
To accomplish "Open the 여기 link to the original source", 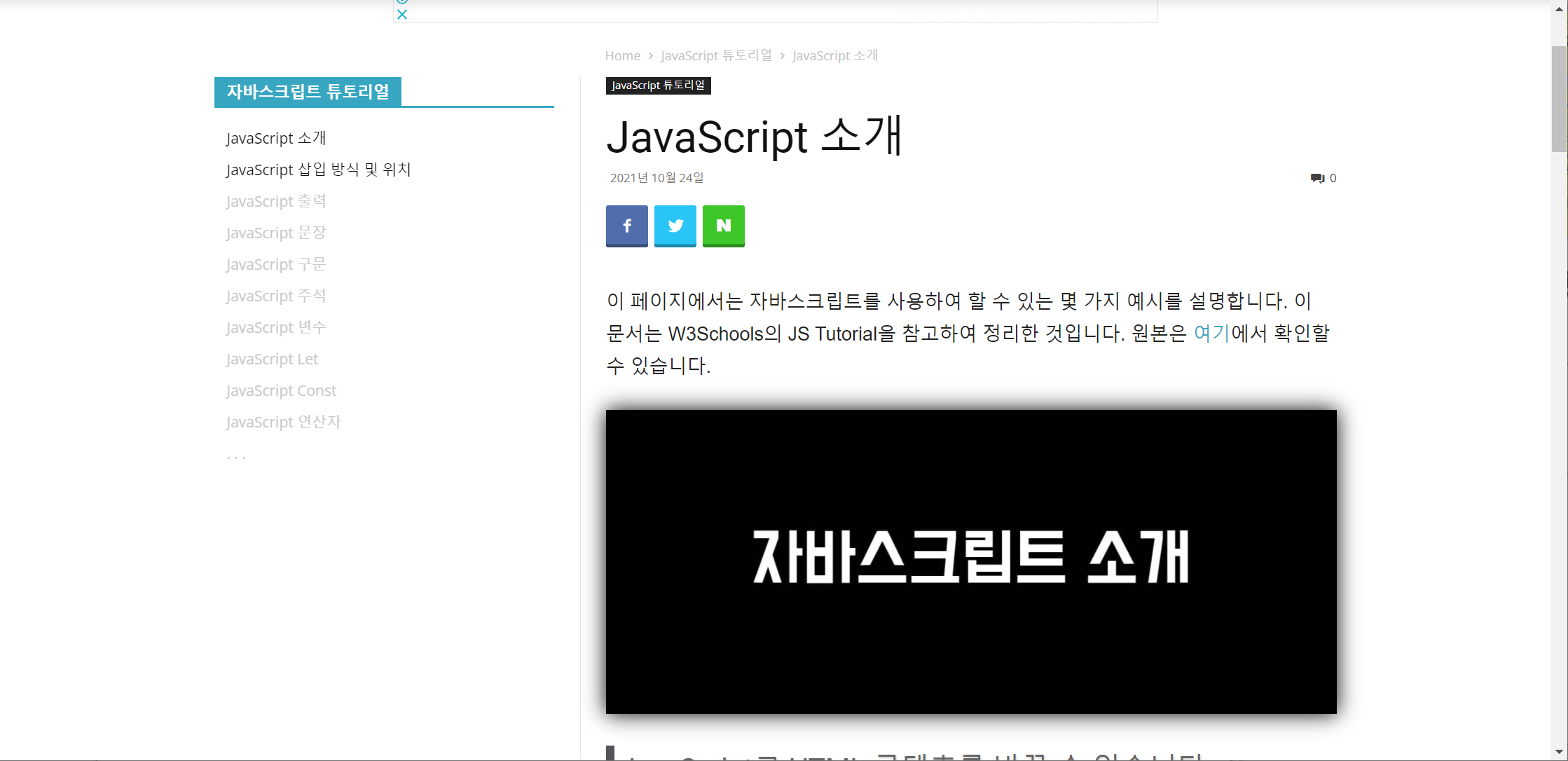I will pyautogui.click(x=1211, y=333).
